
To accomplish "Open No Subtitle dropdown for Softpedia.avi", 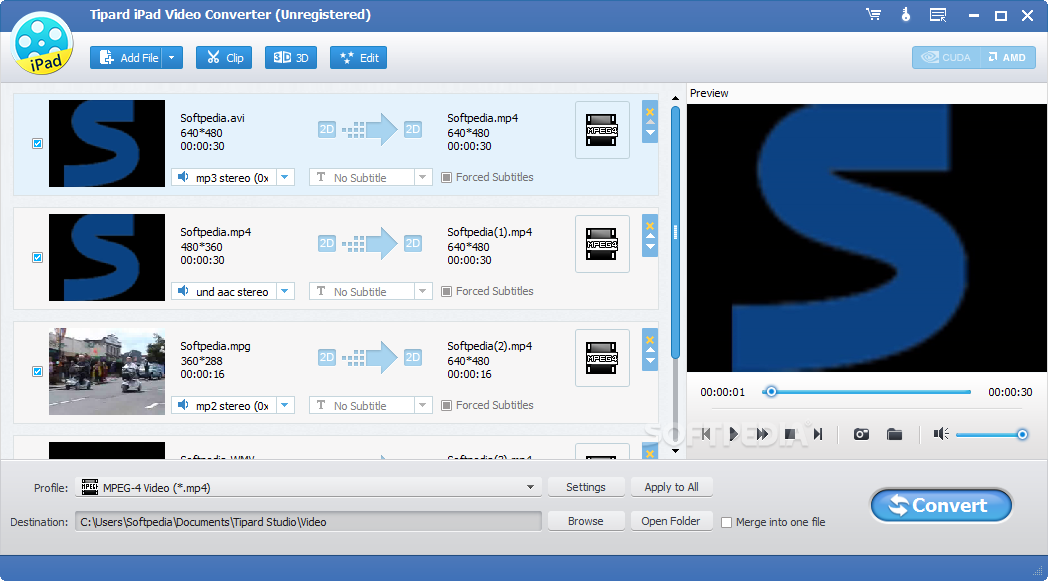I will [422, 177].
